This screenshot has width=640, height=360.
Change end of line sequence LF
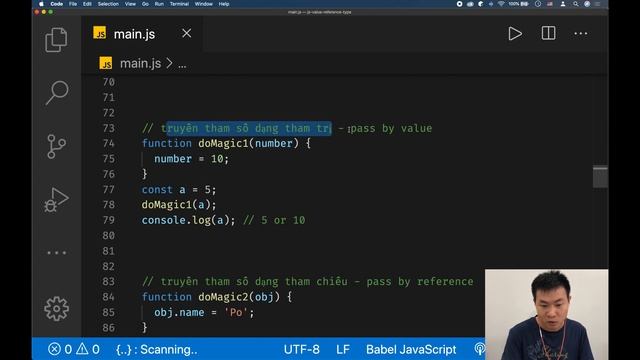click(343, 350)
